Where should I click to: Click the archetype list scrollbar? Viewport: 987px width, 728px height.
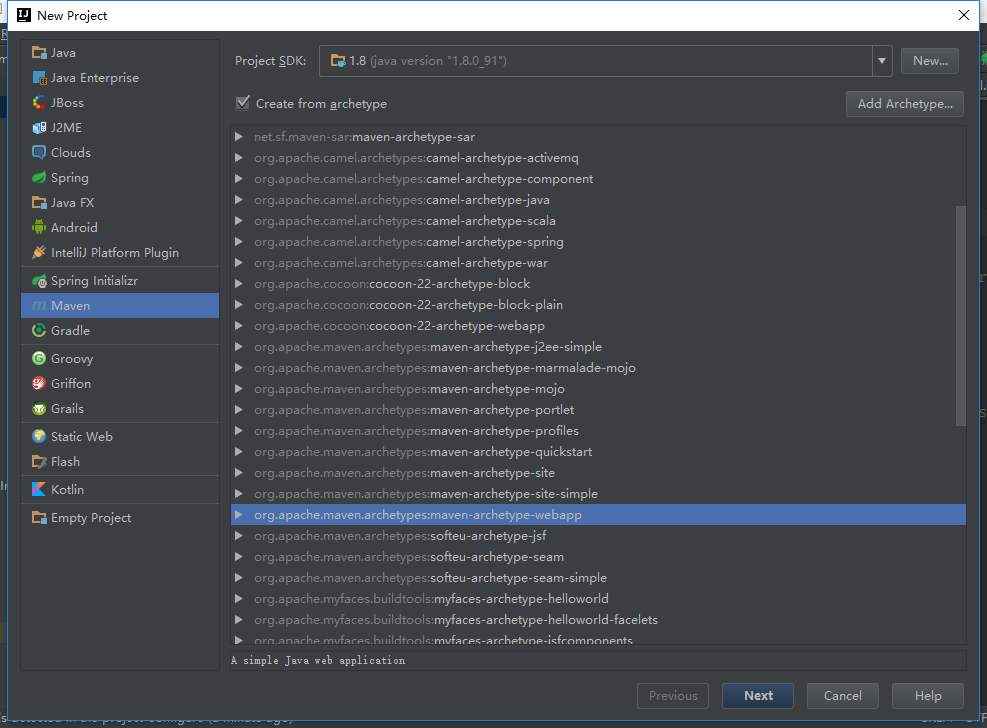click(x=961, y=316)
